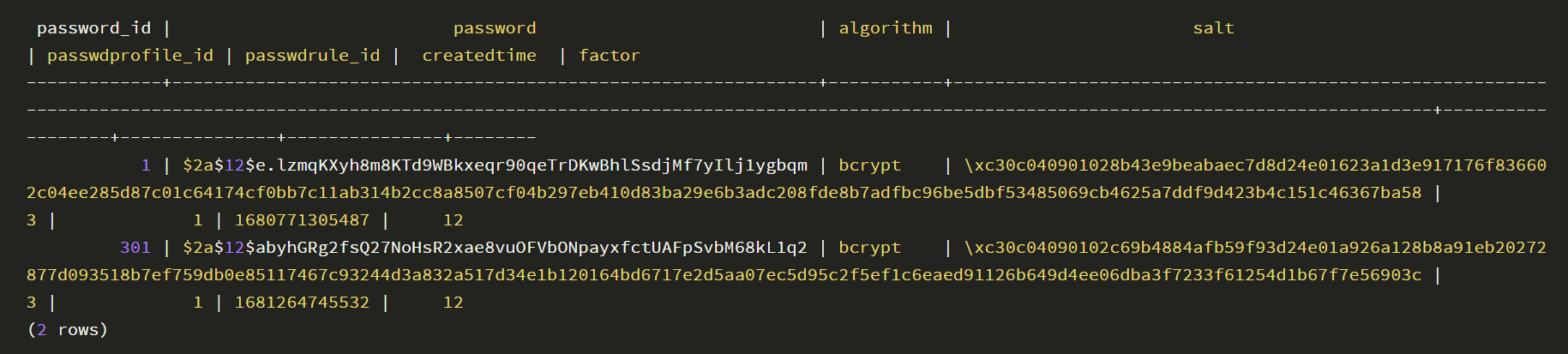The height and width of the screenshot is (354, 1568).
Task: Click the passwdrule_id column header
Action: [312, 56]
